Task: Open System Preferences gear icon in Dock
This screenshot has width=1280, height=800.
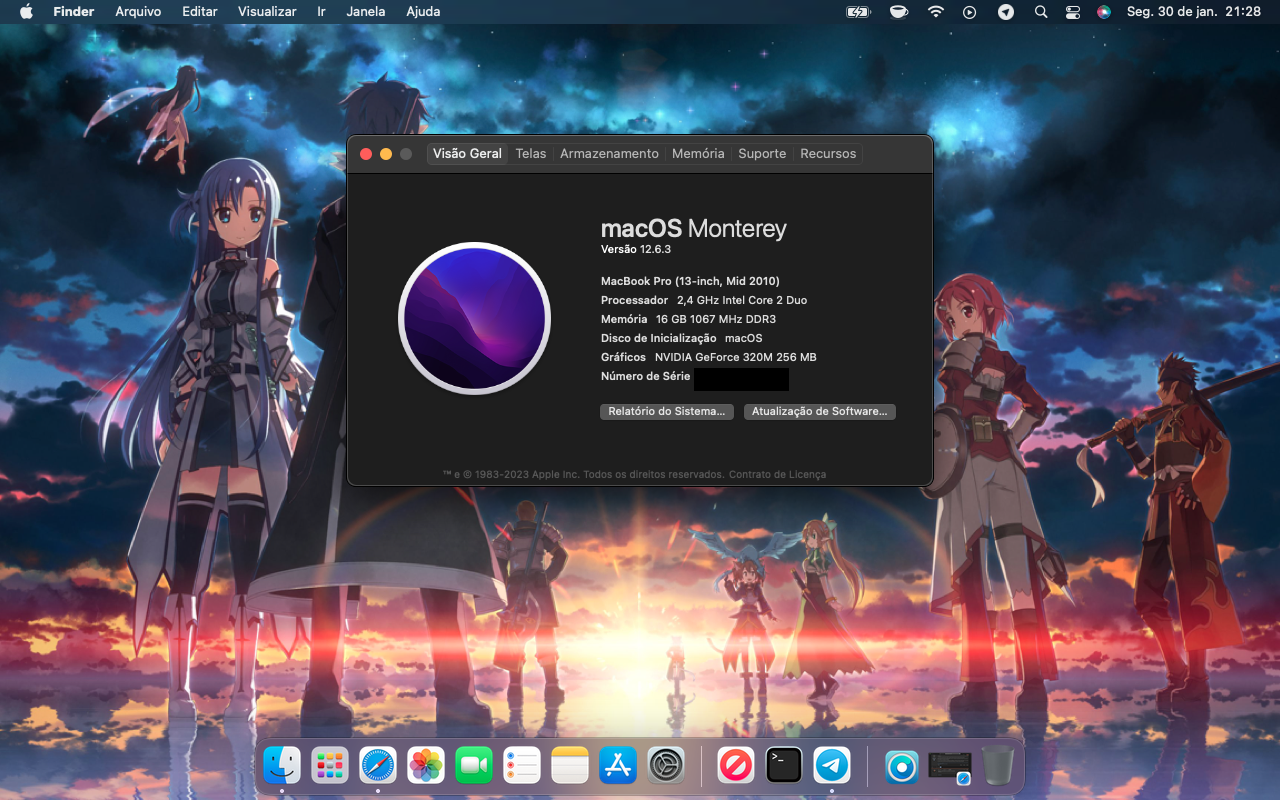Action: 666,766
